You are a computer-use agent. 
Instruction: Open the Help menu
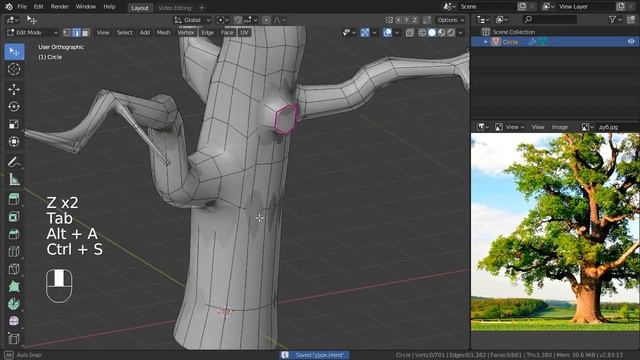(x=109, y=7)
